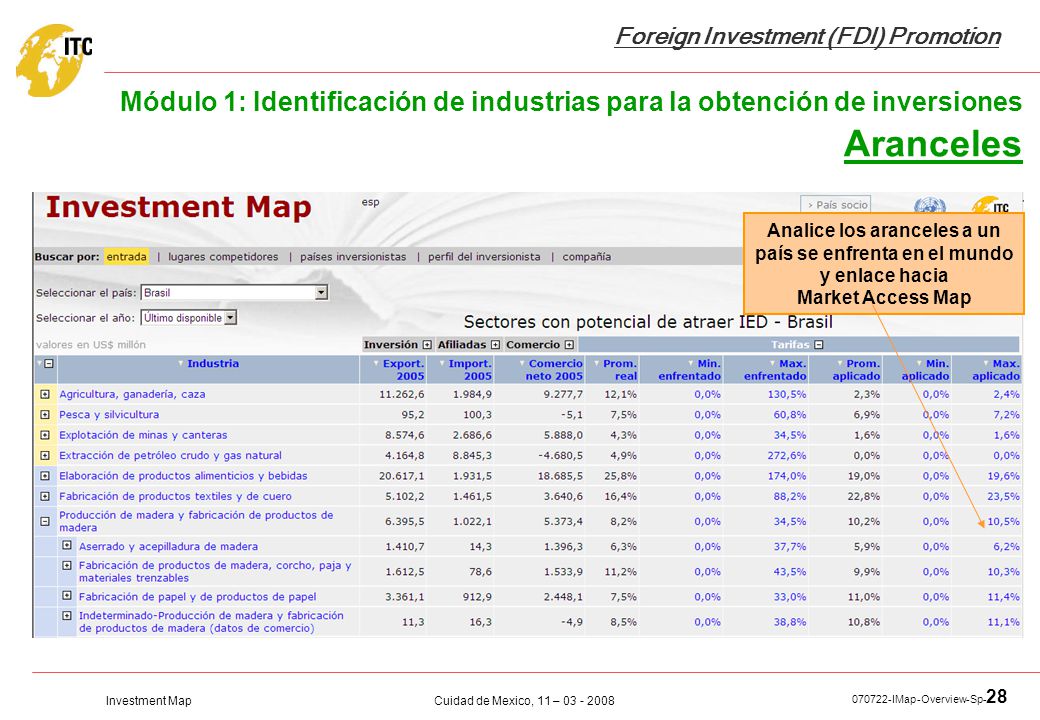Screen dimensions: 1040x720
Task: Click export value 11.262,6 for Agricultura
Action: 401,394
